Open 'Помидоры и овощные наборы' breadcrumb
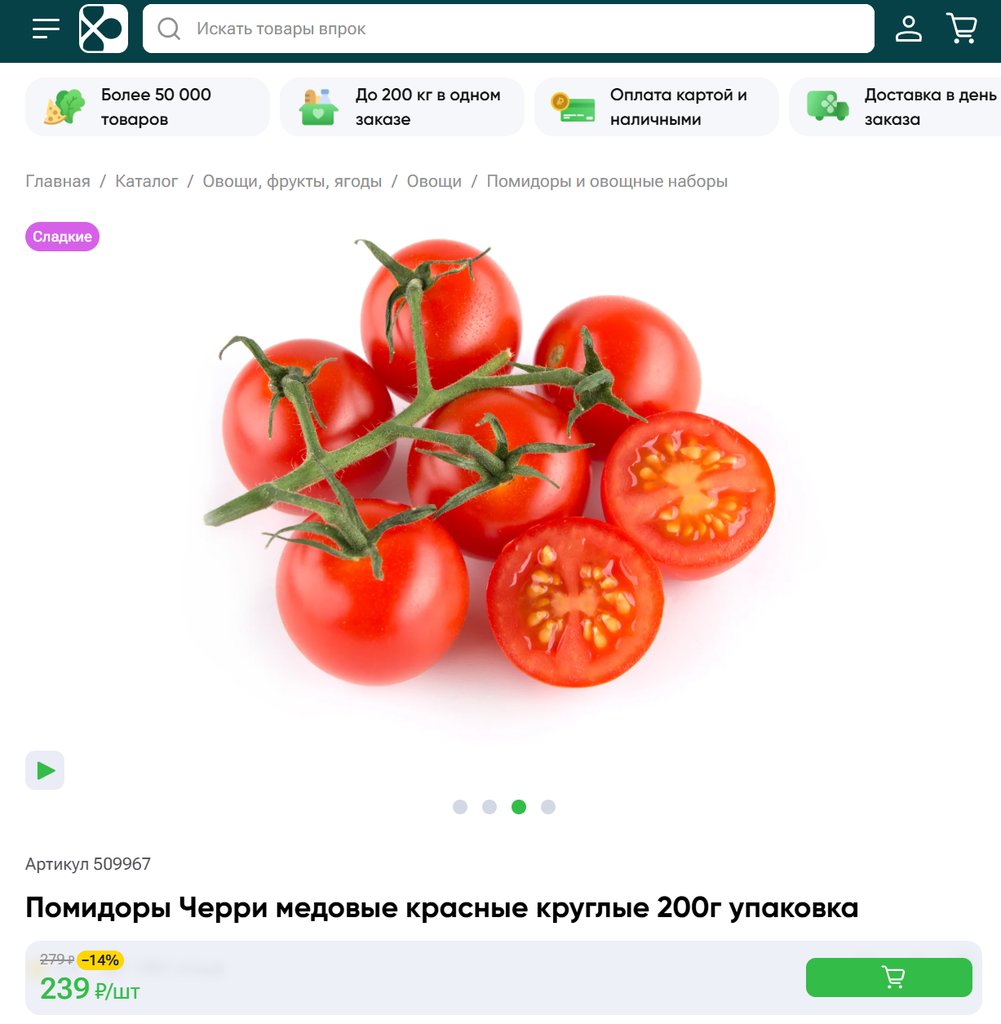Image resolution: width=1001 pixels, height=1024 pixels. coord(607,181)
